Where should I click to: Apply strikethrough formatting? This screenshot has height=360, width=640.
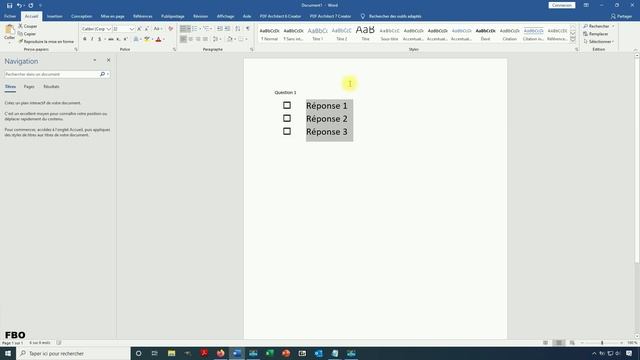tap(111, 39)
